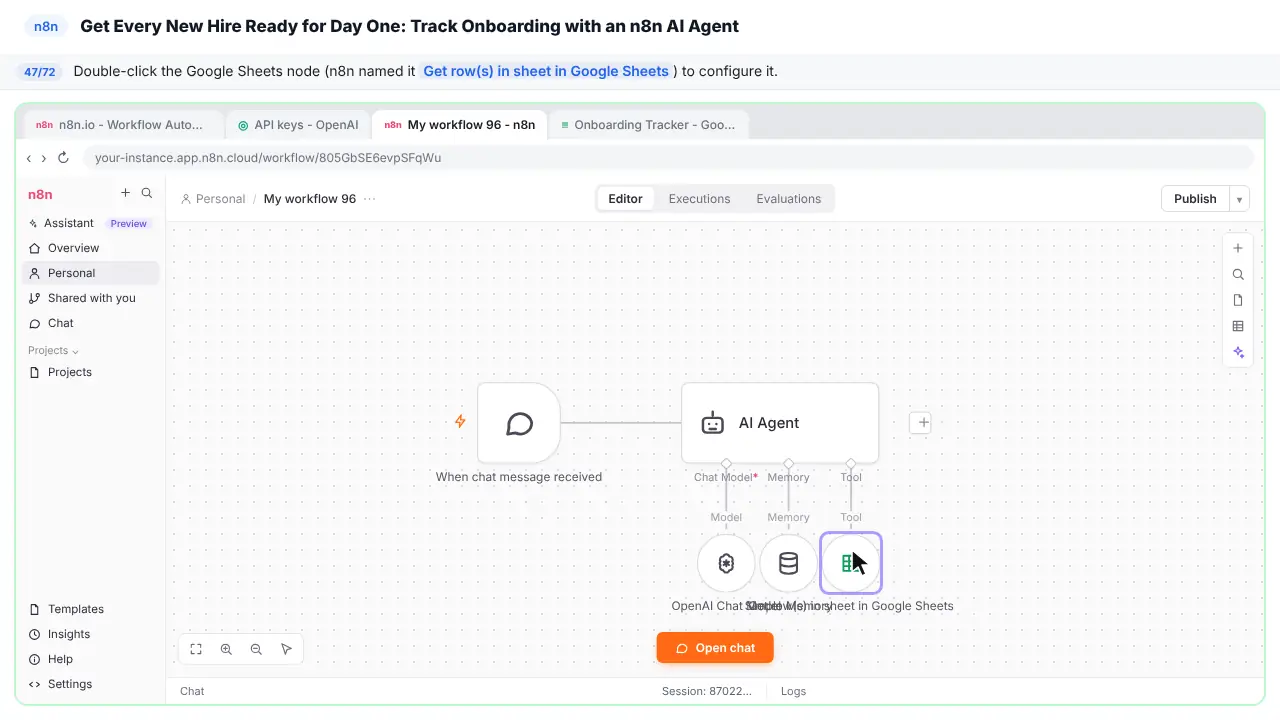
Task: Click the browser address bar URL
Action: click(268, 158)
